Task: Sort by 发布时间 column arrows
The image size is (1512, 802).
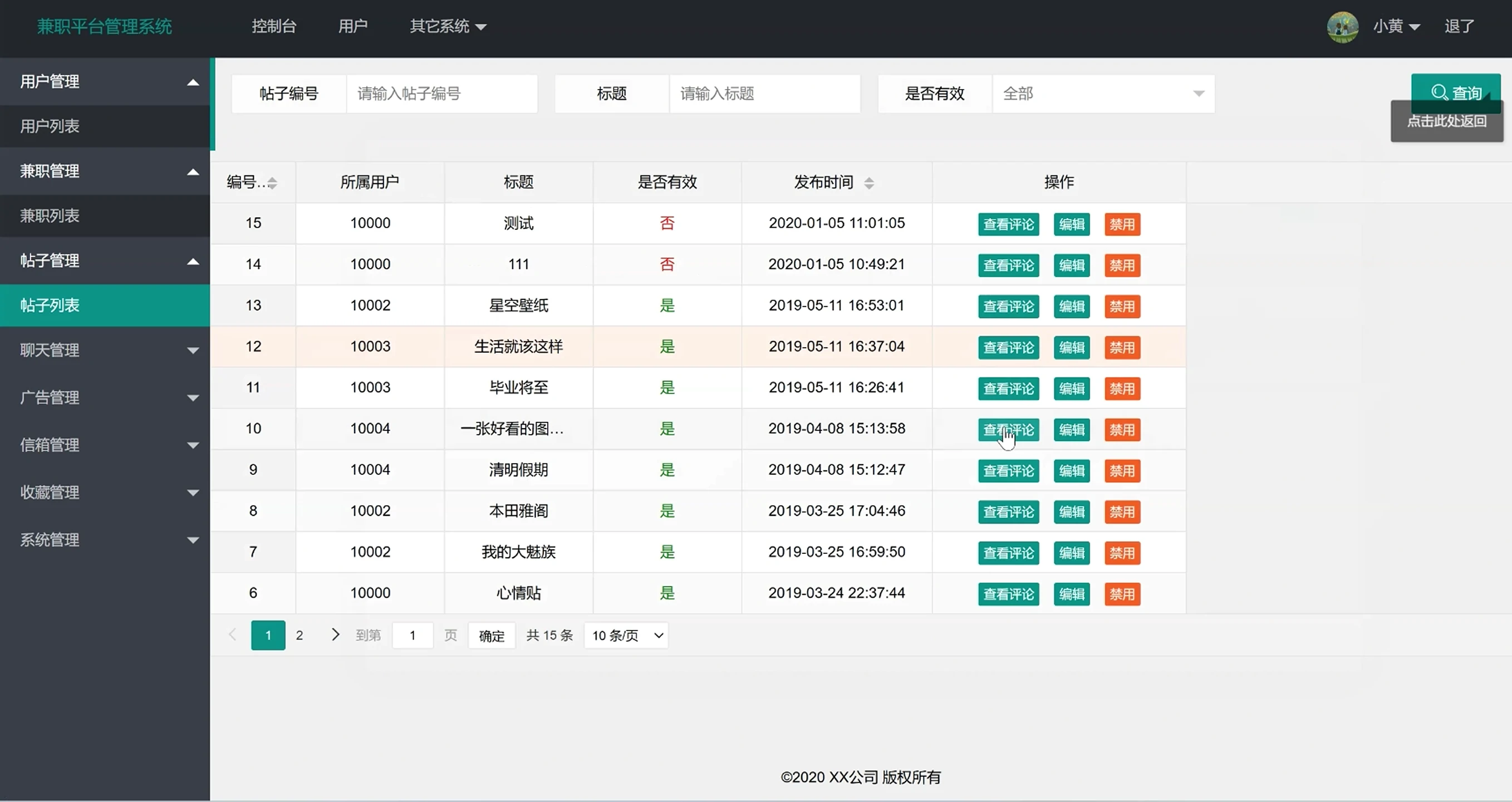Action: point(868,183)
